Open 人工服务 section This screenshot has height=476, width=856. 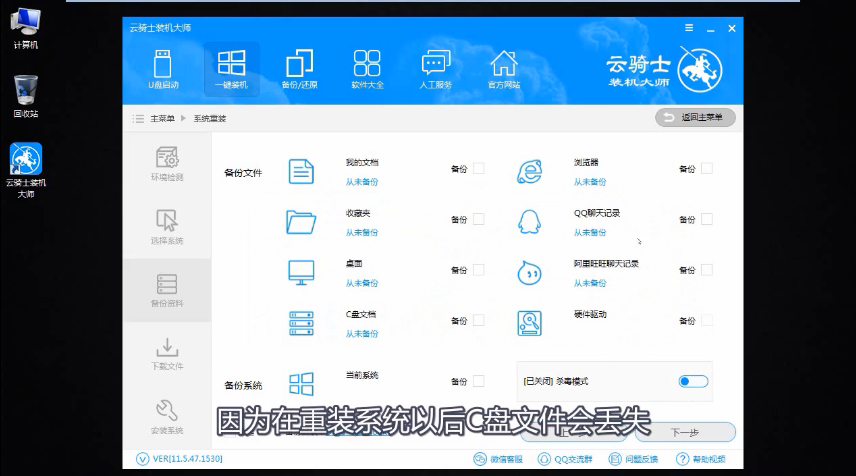coord(436,69)
